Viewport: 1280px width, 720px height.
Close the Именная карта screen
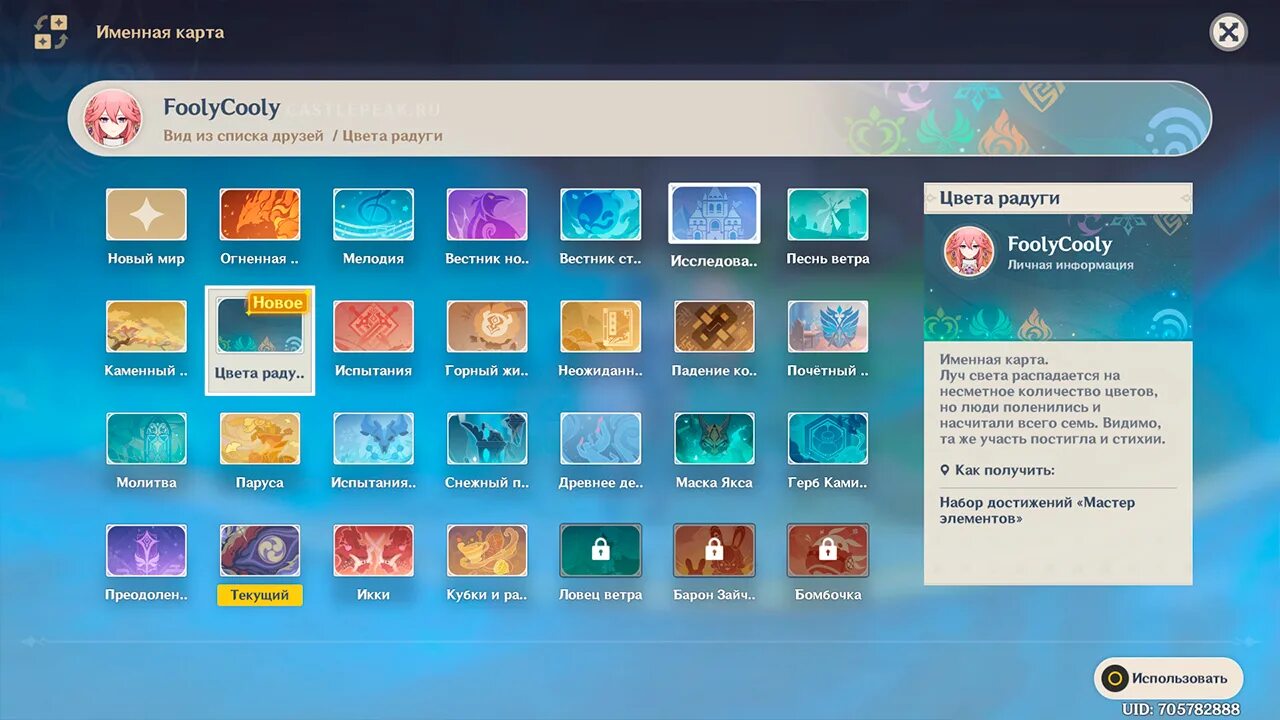1229,32
